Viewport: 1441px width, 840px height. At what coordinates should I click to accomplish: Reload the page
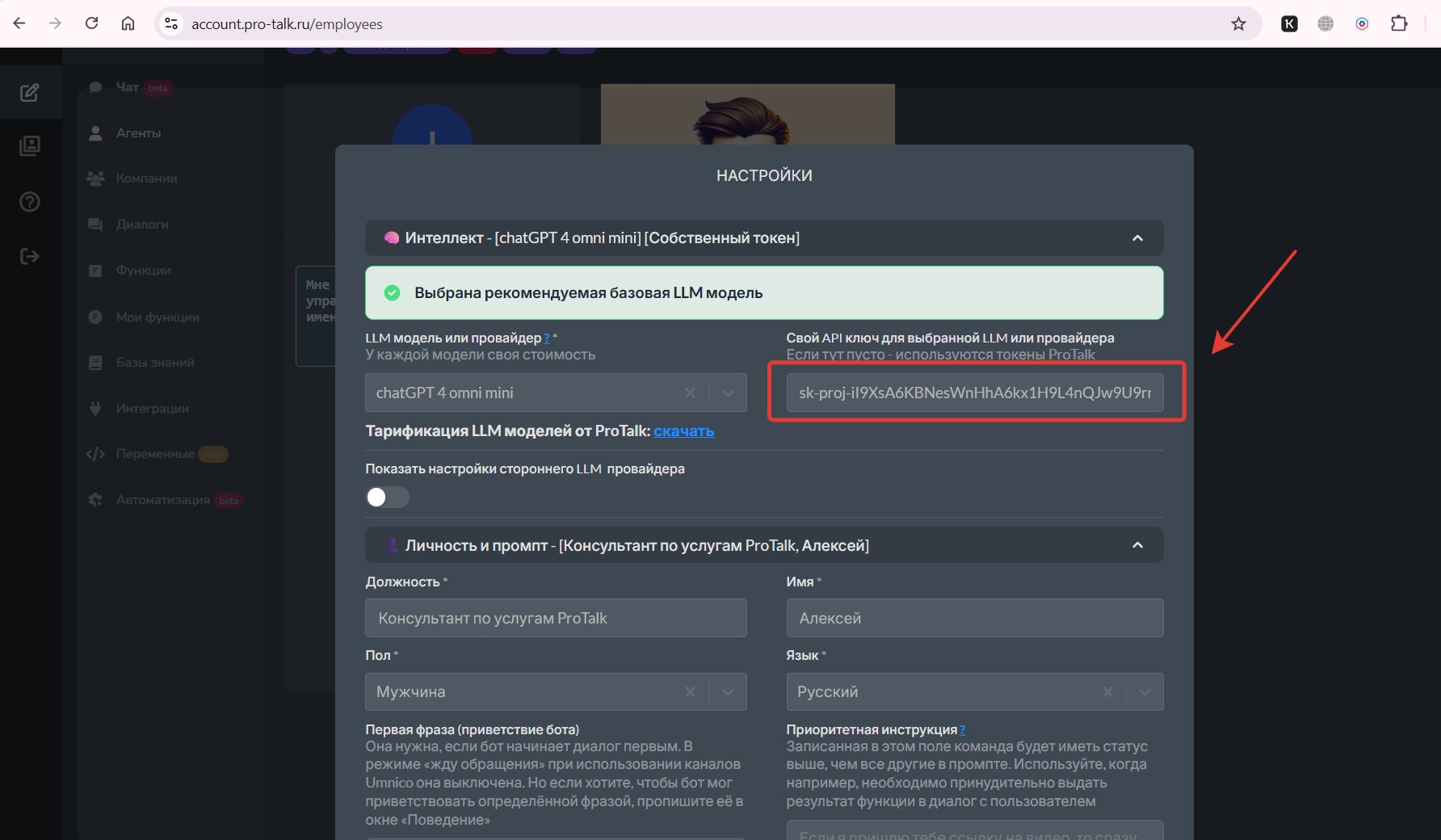92,24
